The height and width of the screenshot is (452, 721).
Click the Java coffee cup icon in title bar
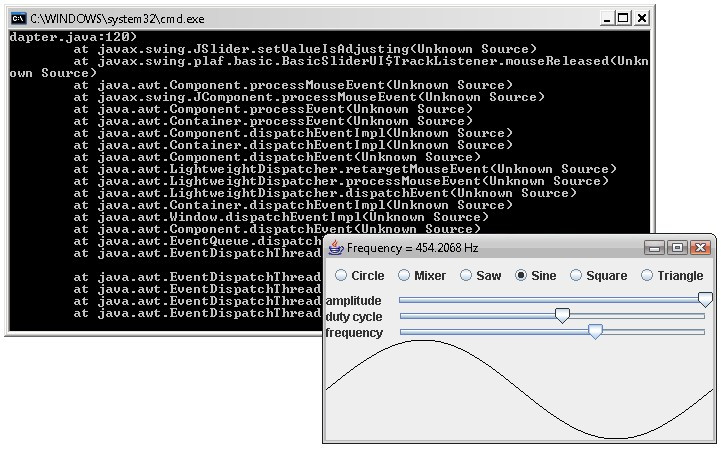coord(336,247)
